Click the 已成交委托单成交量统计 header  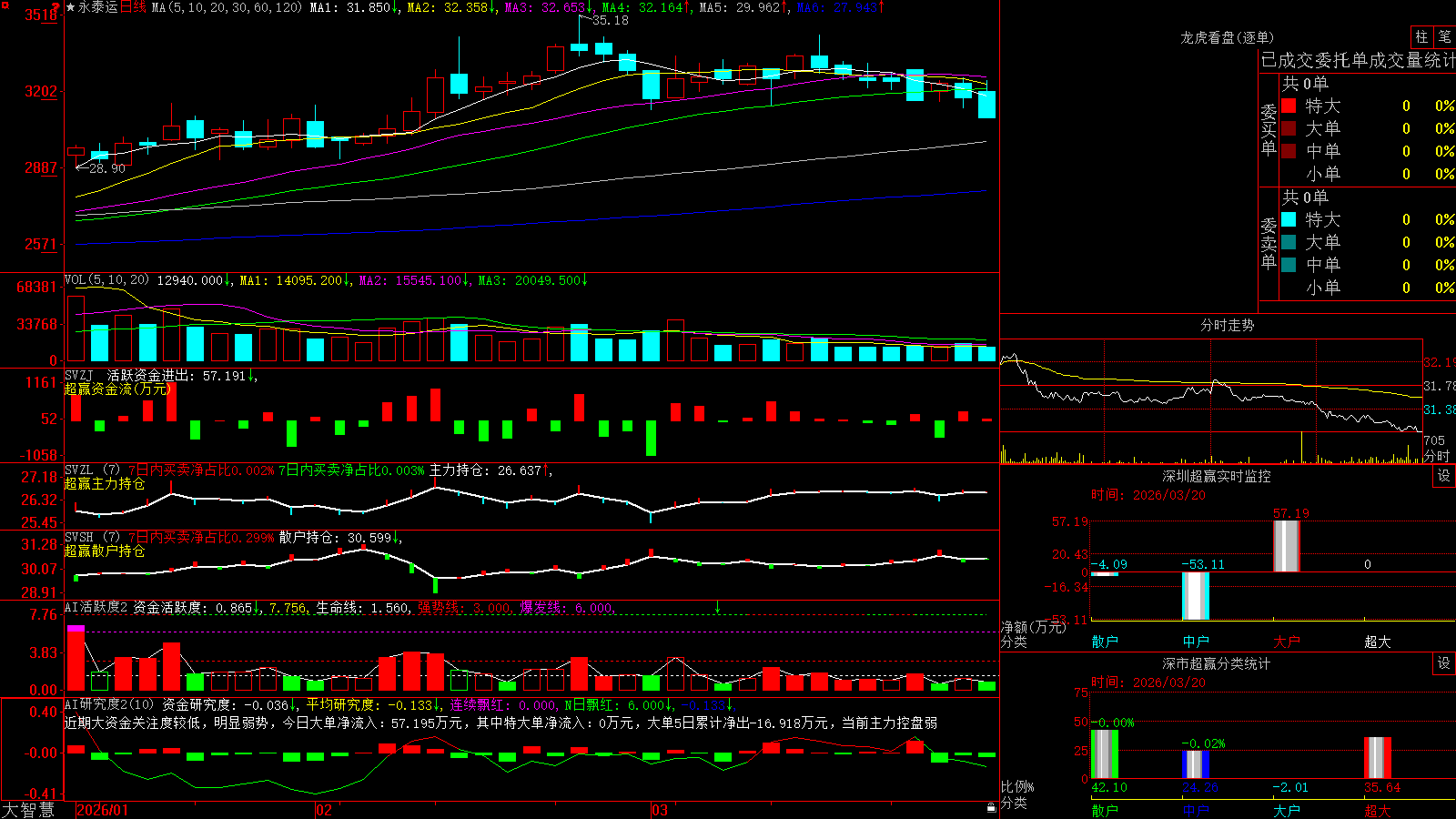point(1358,60)
